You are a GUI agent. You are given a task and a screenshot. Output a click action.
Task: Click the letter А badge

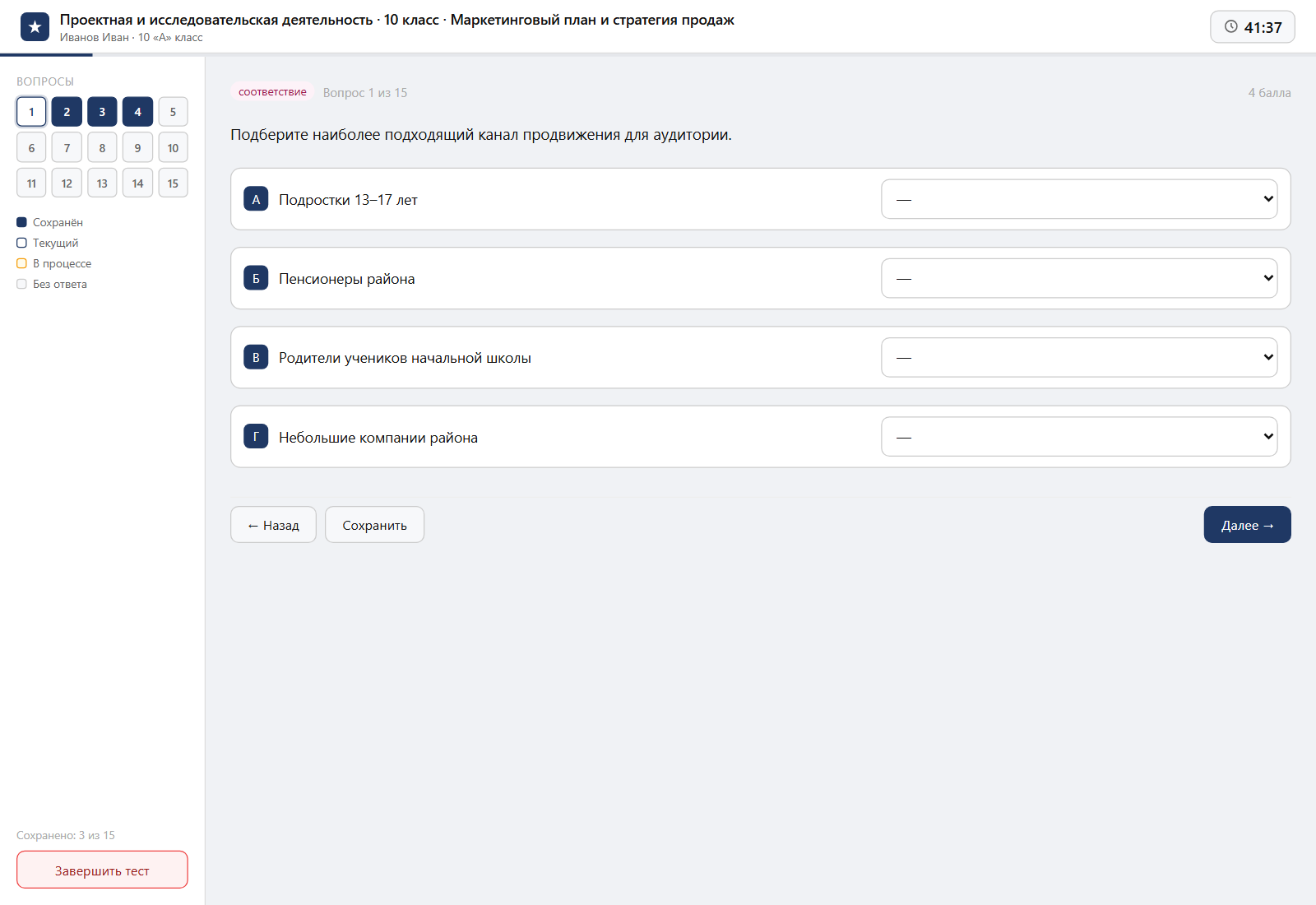coord(256,199)
